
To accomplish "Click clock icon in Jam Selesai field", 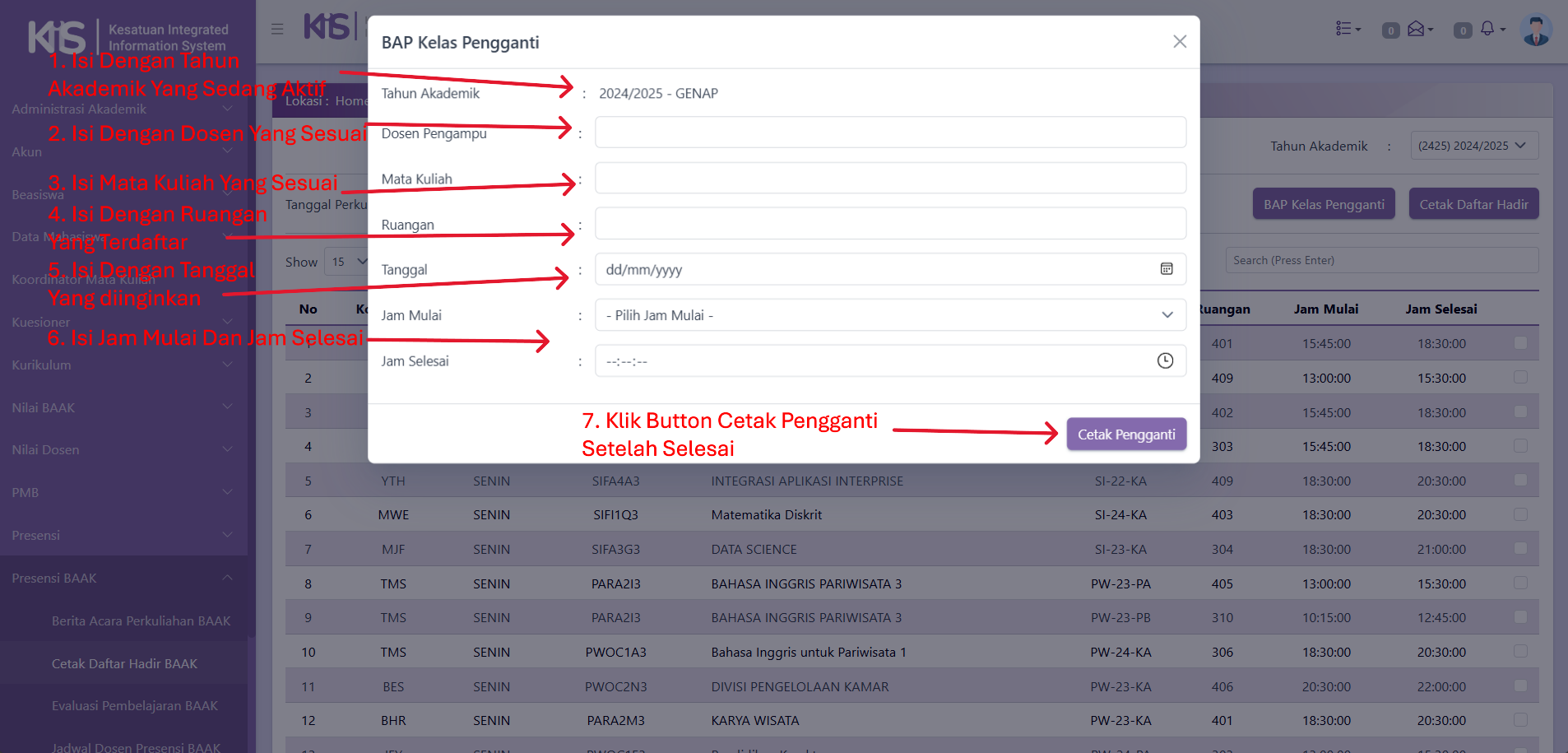I will click(1165, 360).
